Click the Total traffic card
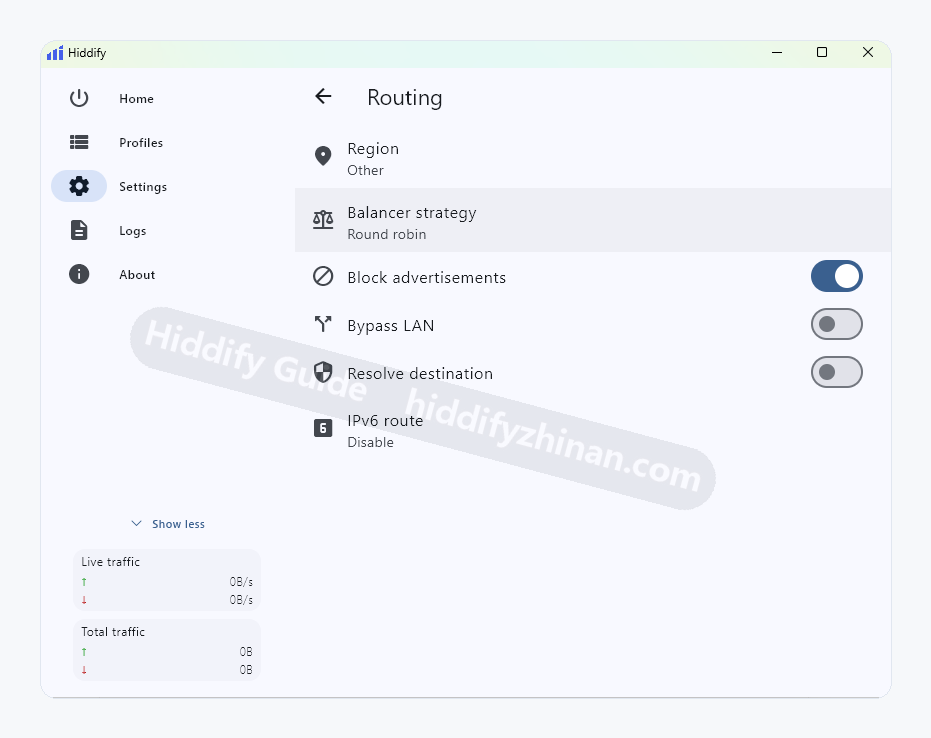Screen dimensions: 931x738 [167, 650]
